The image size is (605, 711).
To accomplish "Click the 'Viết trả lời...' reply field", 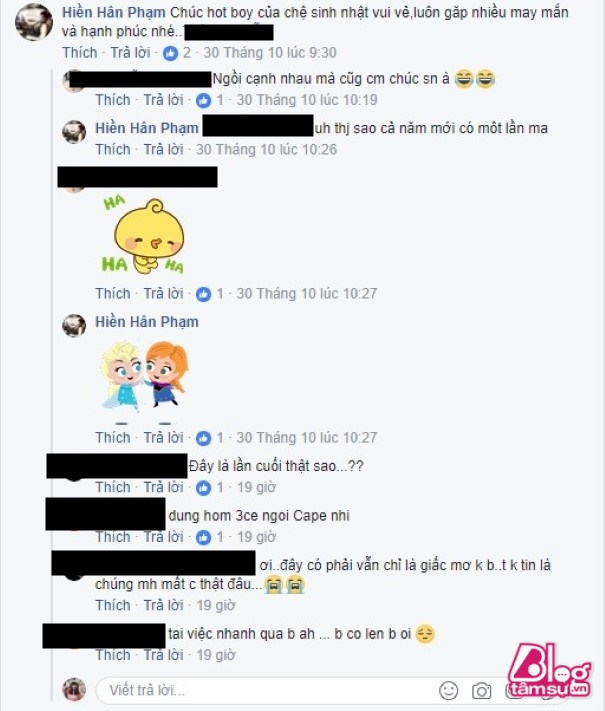I will coord(265,691).
